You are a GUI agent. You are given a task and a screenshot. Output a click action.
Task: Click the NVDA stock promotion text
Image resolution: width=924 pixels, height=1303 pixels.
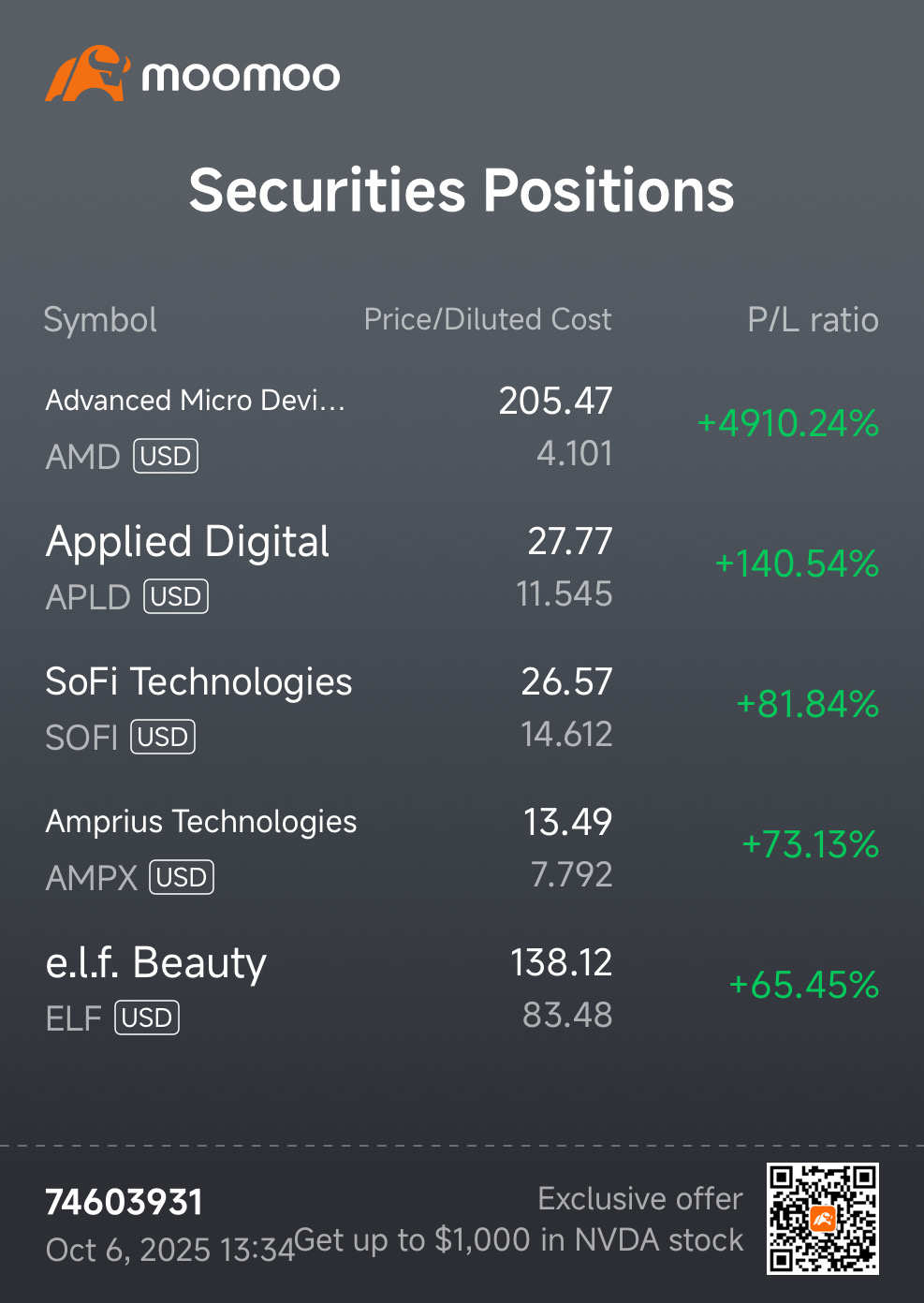519,1240
